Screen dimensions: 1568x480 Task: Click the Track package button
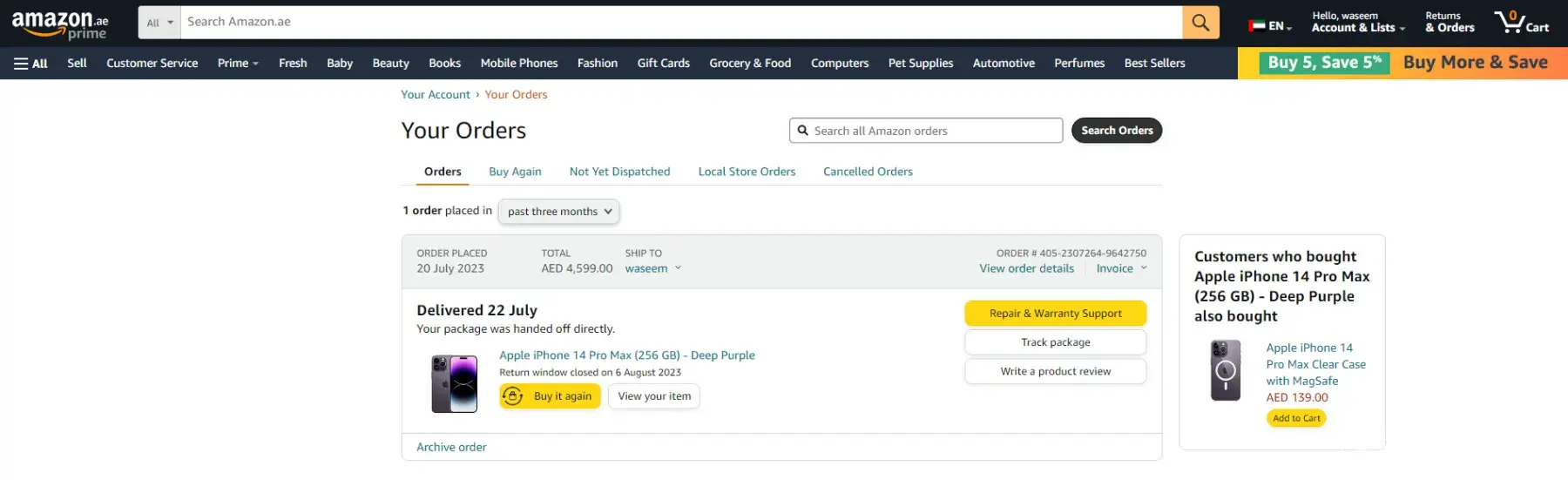pyautogui.click(x=1055, y=342)
